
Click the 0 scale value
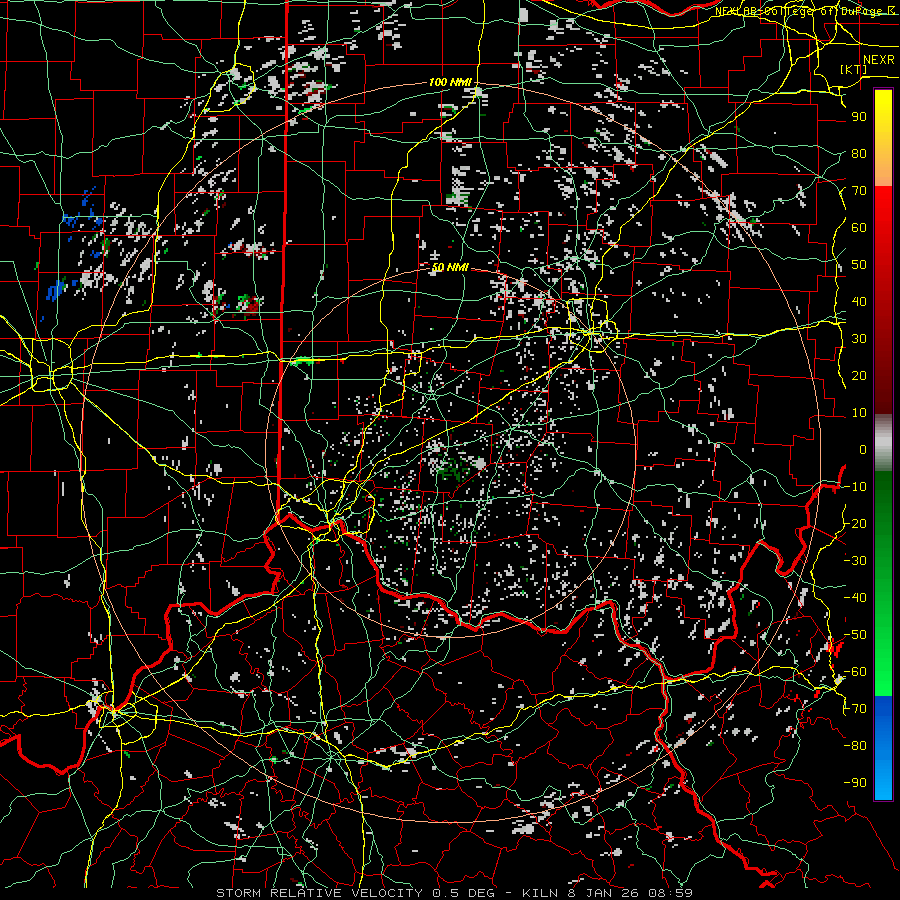point(863,449)
